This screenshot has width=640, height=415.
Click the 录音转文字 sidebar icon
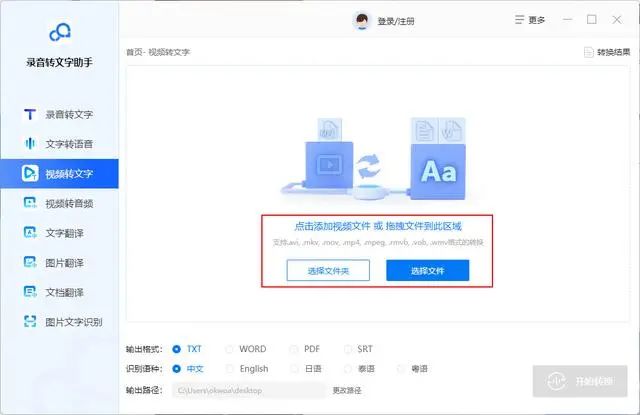tap(30, 114)
